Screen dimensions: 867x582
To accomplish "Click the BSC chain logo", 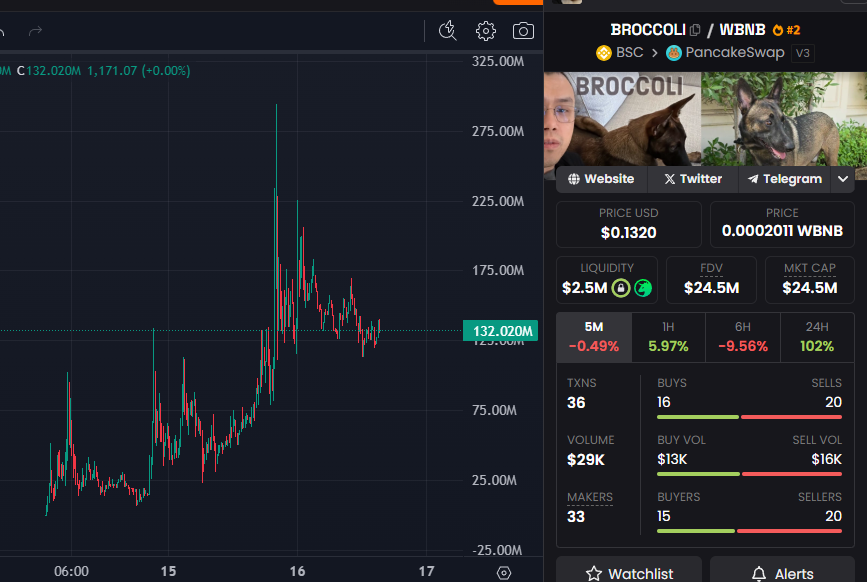I will tap(604, 53).
